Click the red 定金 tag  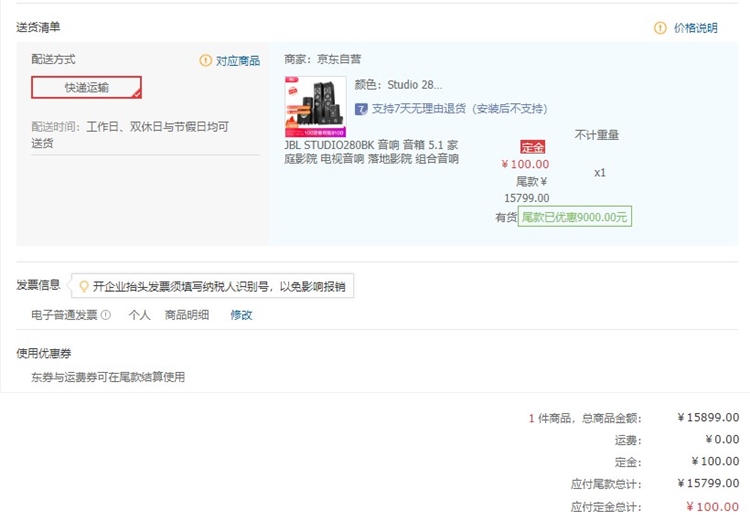532,147
